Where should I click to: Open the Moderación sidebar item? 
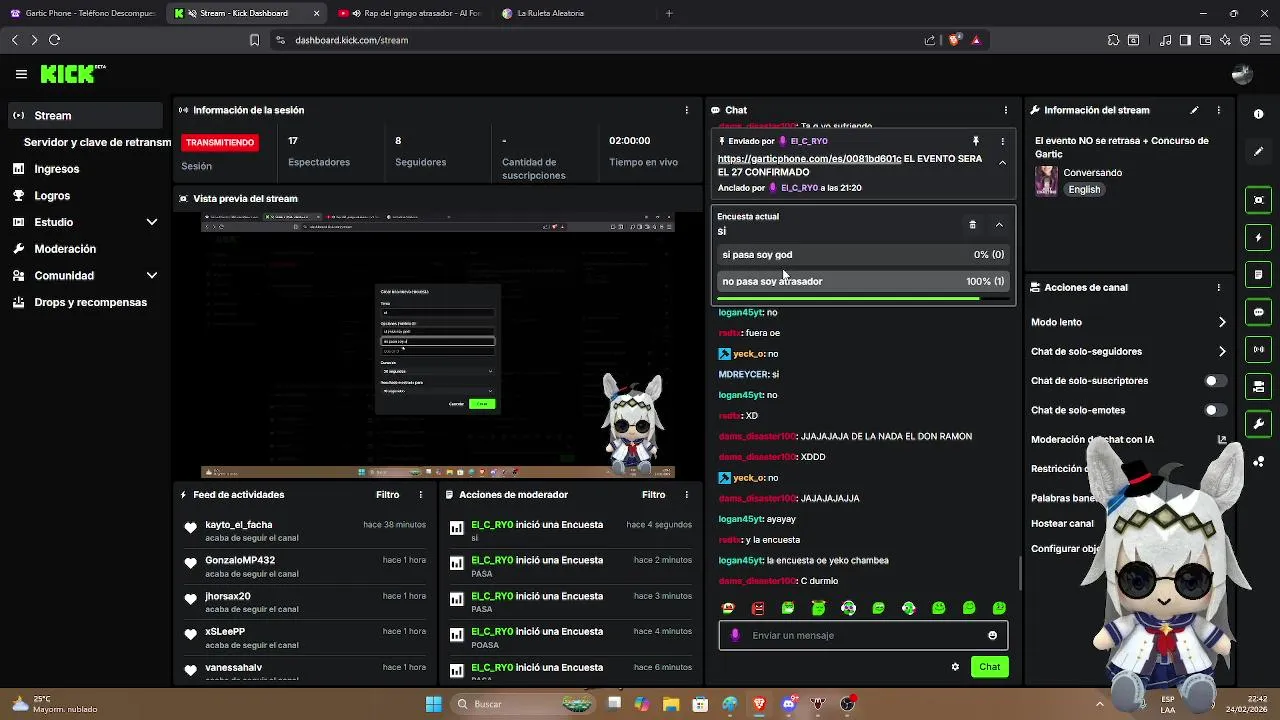[85, 249]
